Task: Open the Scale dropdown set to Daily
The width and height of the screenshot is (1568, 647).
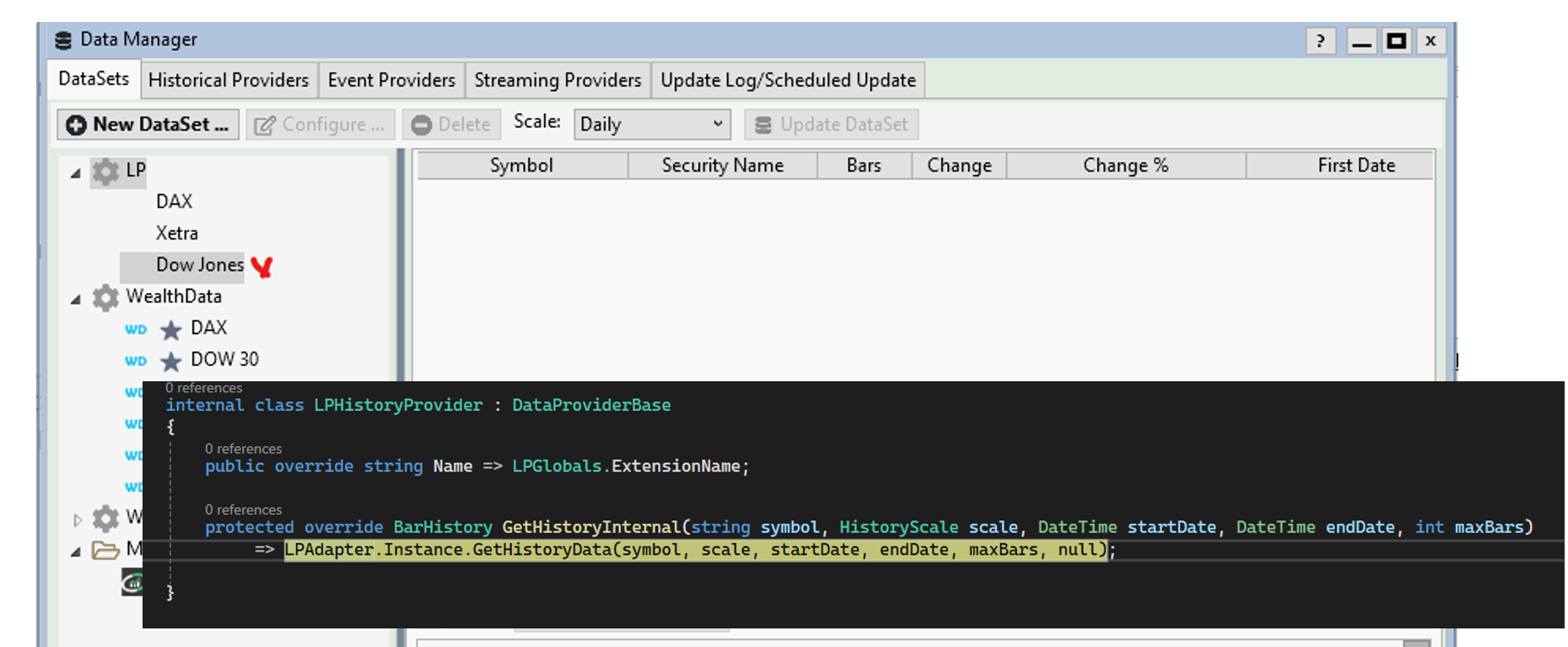Action: (652, 125)
